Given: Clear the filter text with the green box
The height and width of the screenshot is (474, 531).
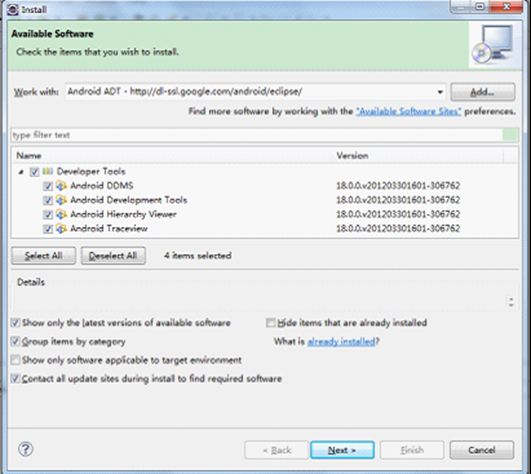Looking at the screenshot, I should tap(510, 135).
